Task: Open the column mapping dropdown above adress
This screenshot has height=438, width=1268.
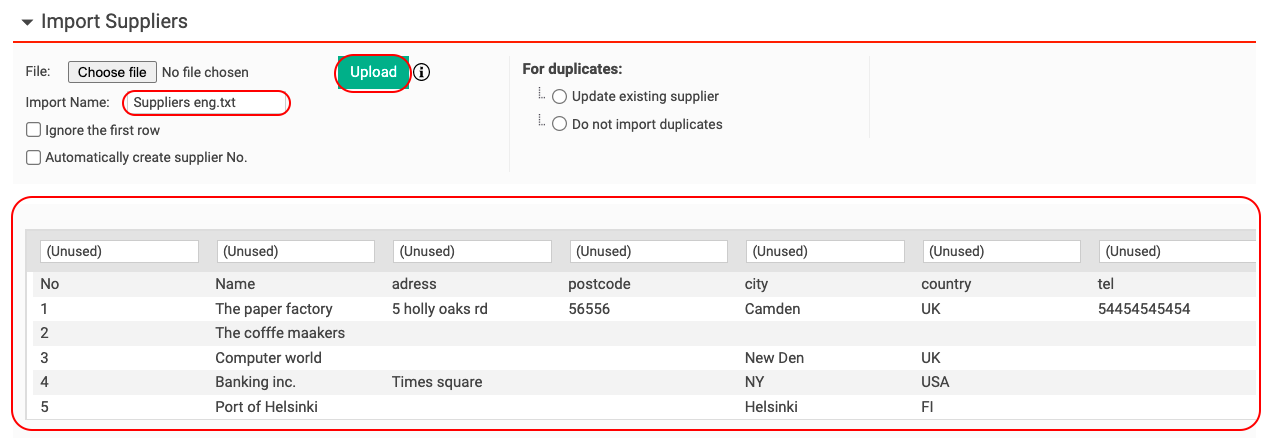Action: click(x=472, y=251)
